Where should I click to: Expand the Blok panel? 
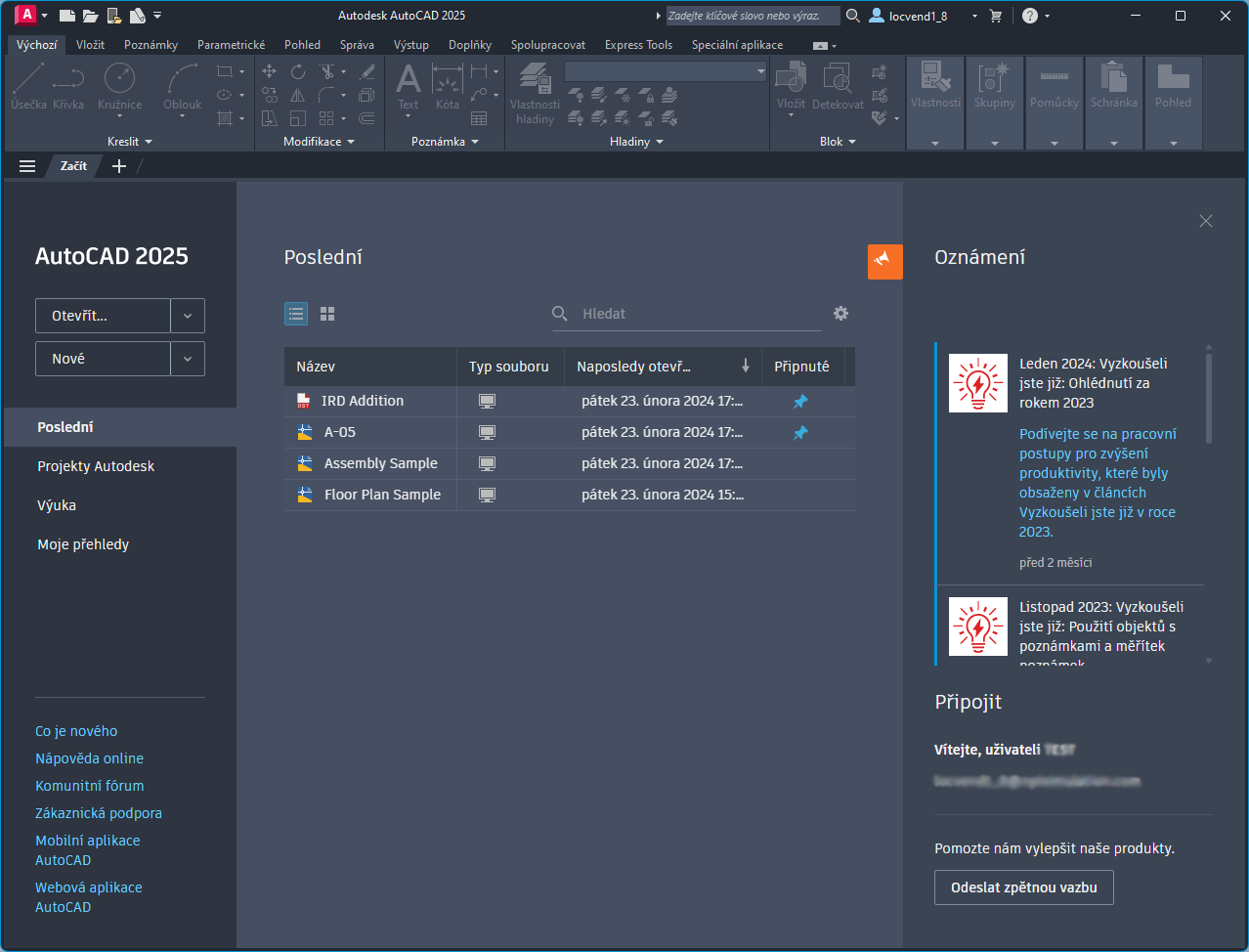838,142
